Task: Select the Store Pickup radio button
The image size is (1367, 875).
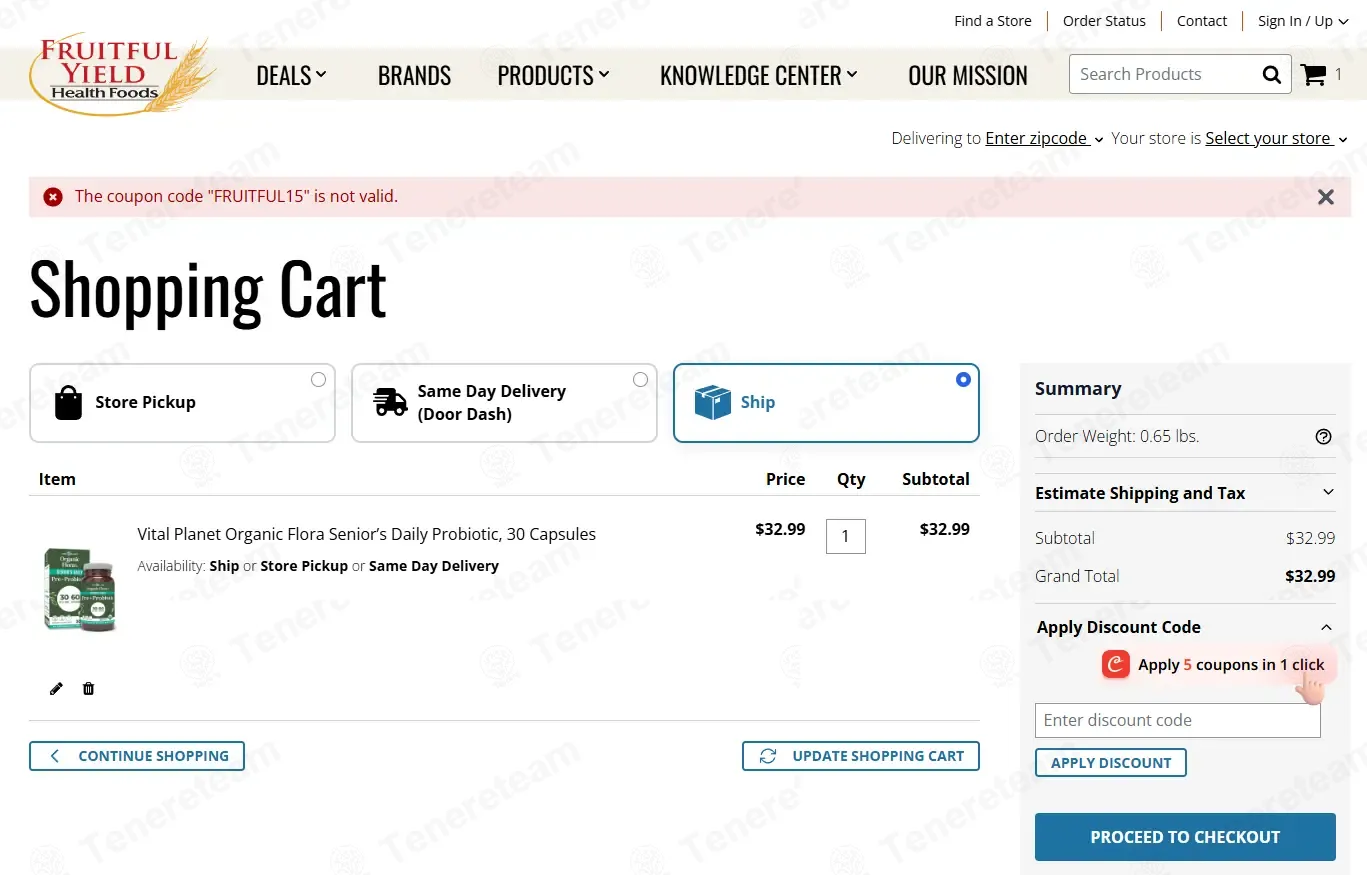Action: (318, 379)
